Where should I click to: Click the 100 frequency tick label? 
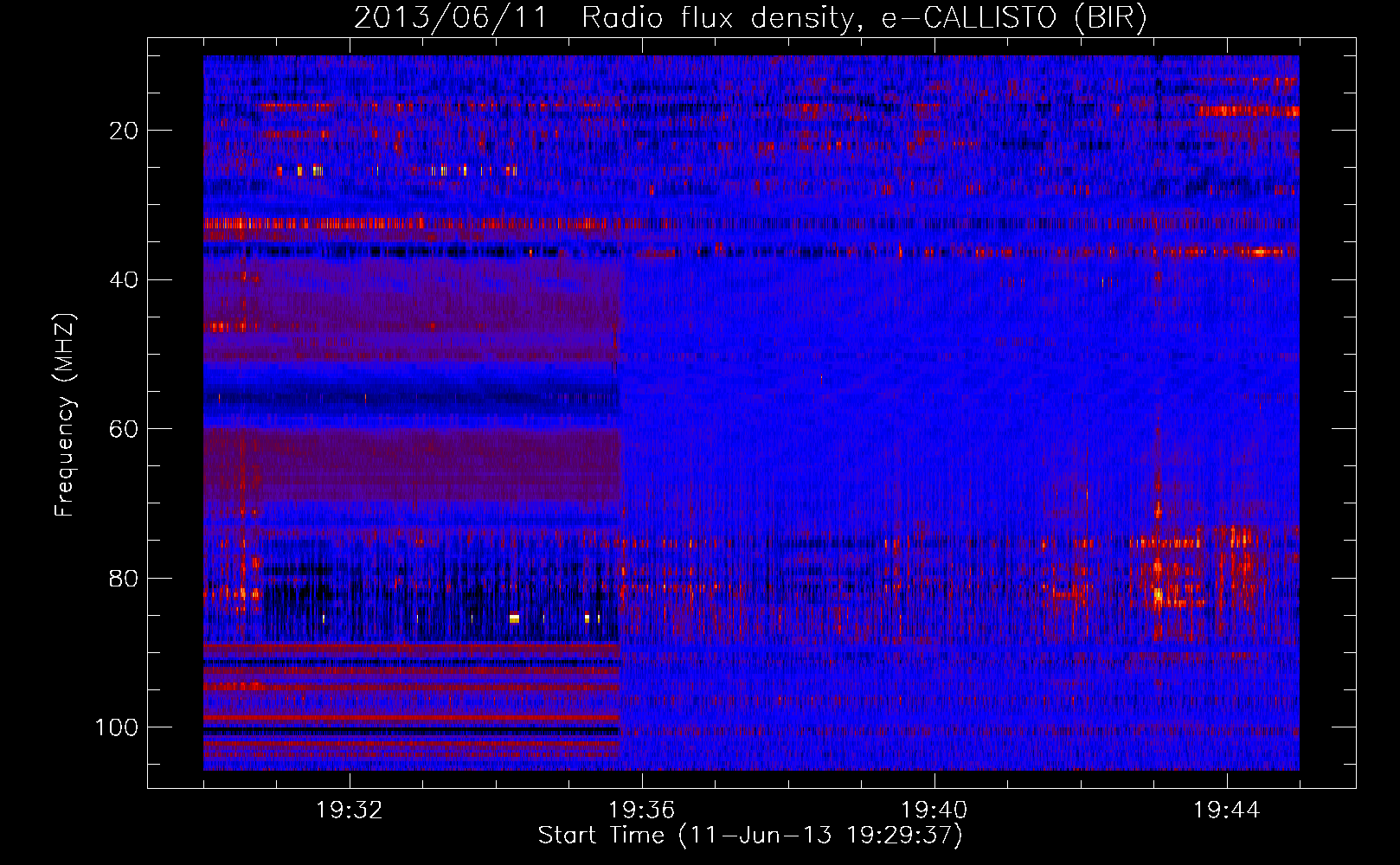(117, 727)
